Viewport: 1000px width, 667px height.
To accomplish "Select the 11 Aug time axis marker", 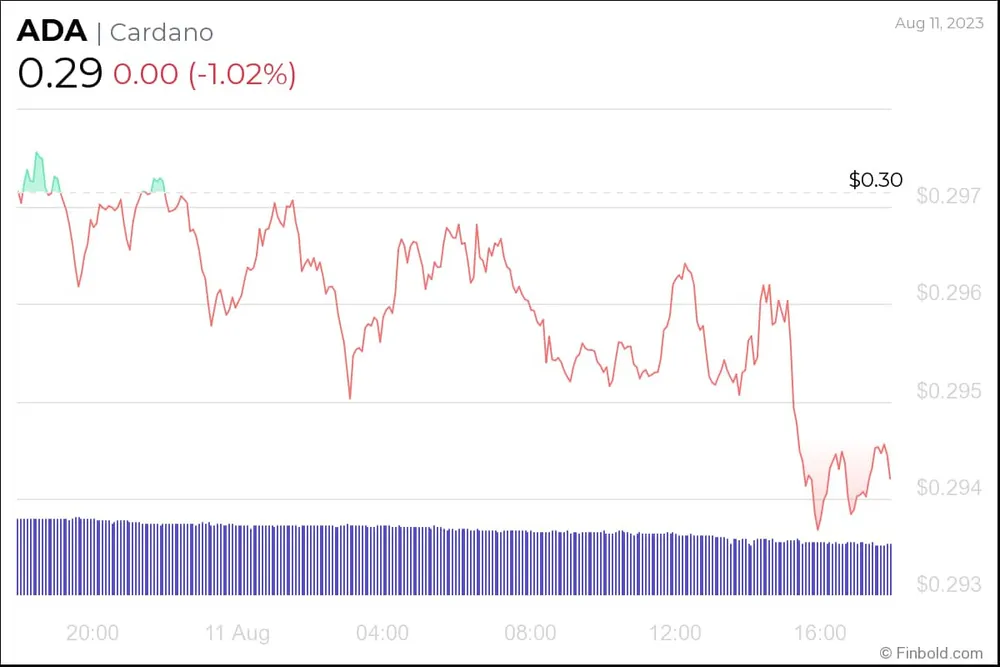I will [237, 633].
